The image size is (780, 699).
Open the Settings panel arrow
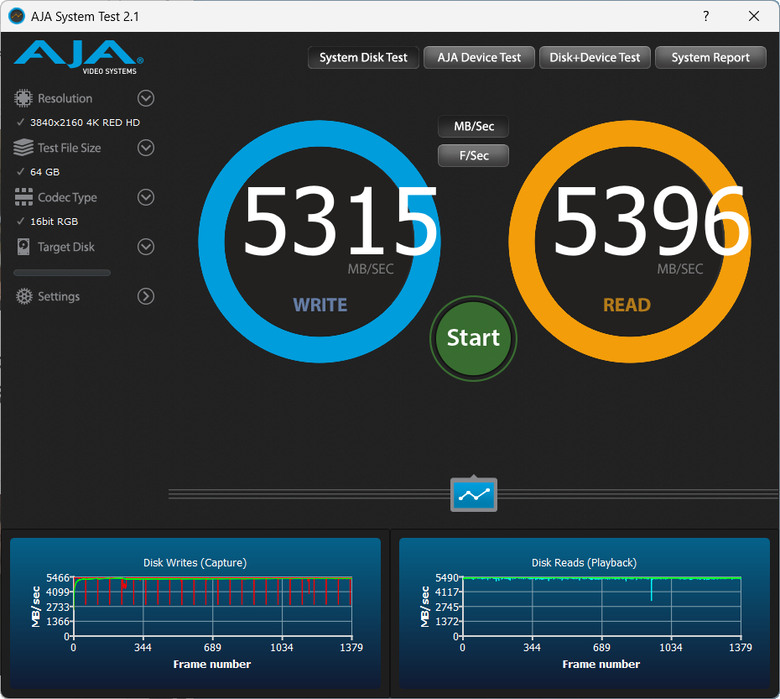(146, 296)
